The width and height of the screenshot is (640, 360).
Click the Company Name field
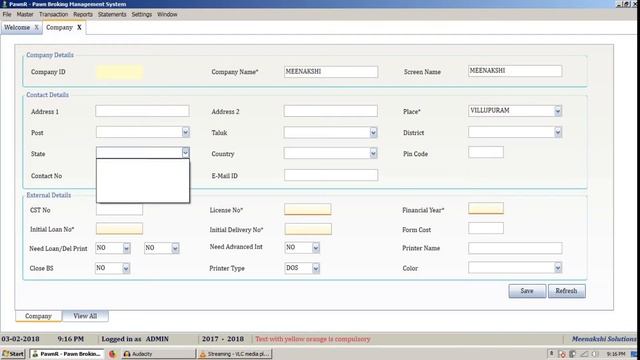tap(331, 71)
